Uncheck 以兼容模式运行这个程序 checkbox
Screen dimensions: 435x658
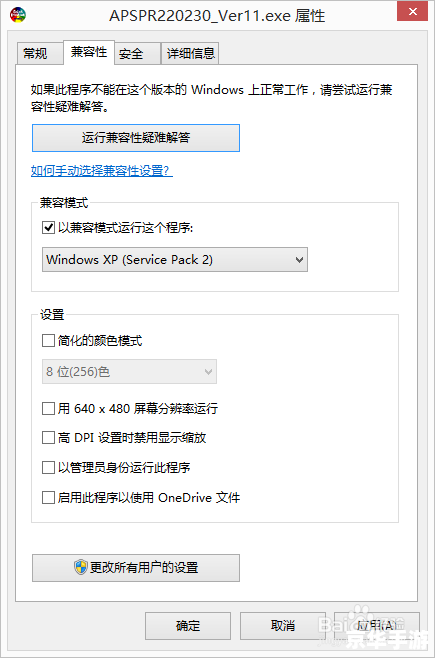(x=48, y=228)
